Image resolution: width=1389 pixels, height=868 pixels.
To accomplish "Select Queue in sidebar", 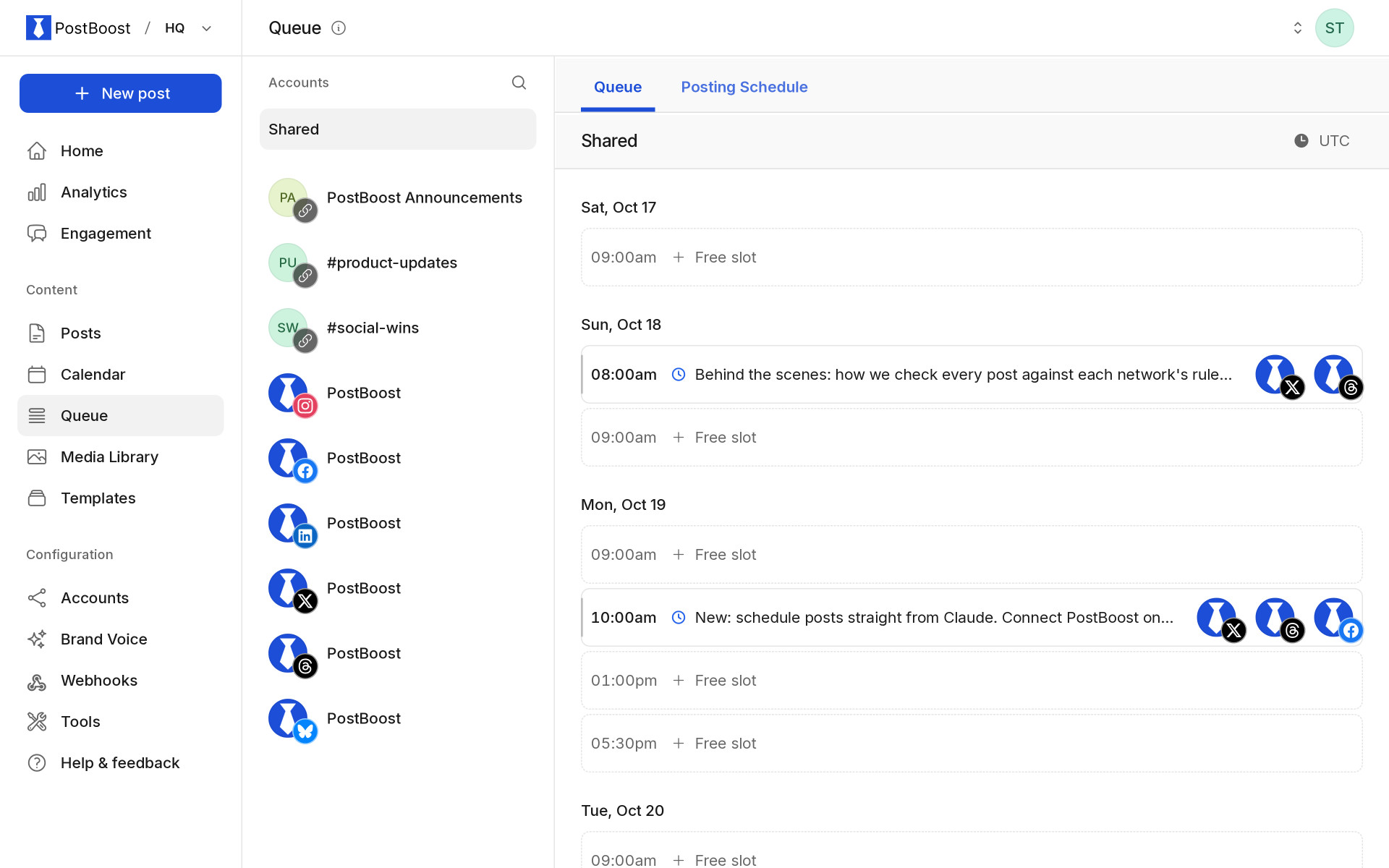I will (120, 415).
